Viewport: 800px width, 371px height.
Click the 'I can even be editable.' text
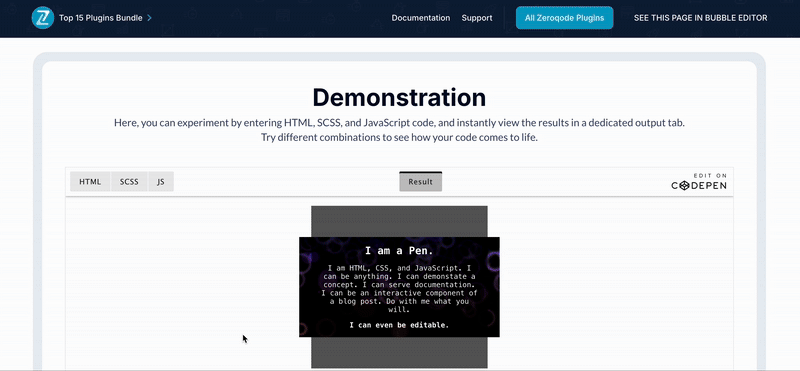point(399,325)
